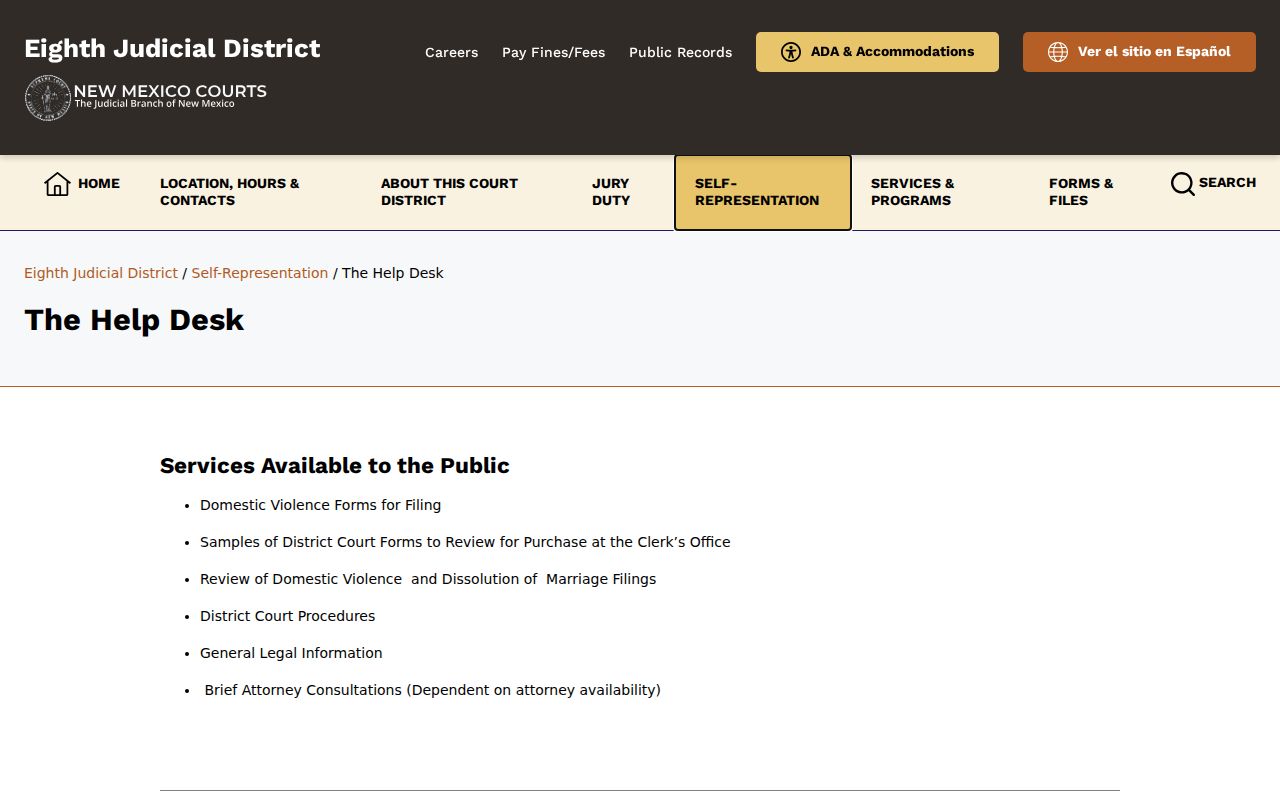The height and width of the screenshot is (800, 1280).
Task: Open the Services & Programs menu
Action: pos(913,192)
